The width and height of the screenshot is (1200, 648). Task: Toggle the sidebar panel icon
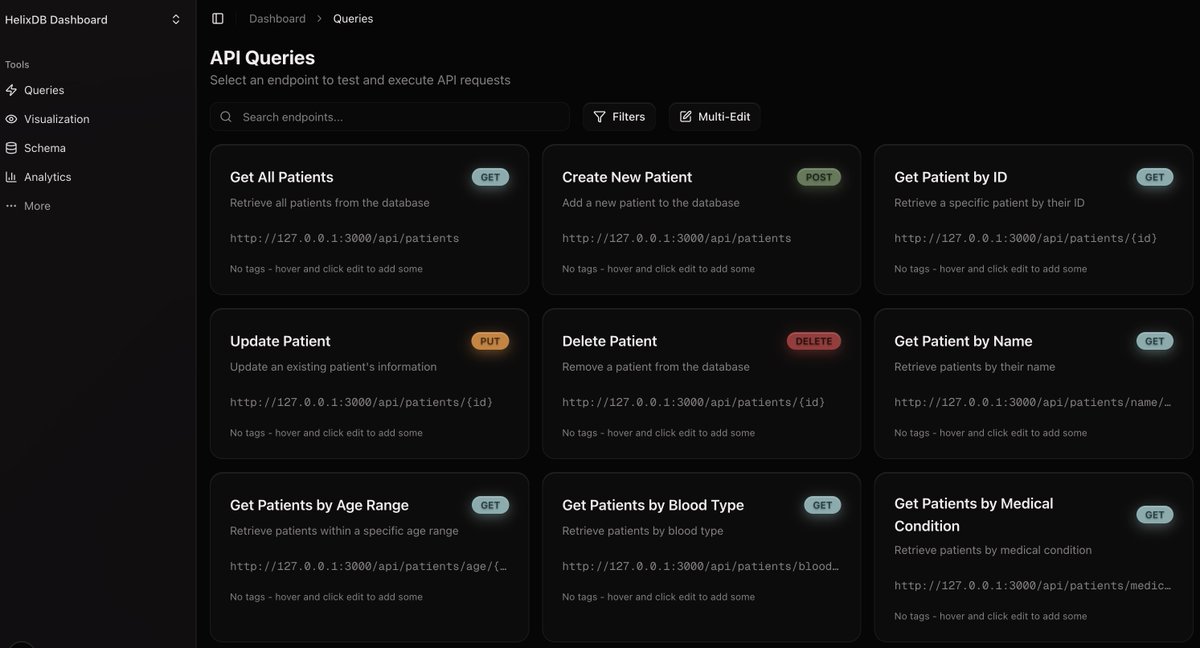tap(218, 19)
